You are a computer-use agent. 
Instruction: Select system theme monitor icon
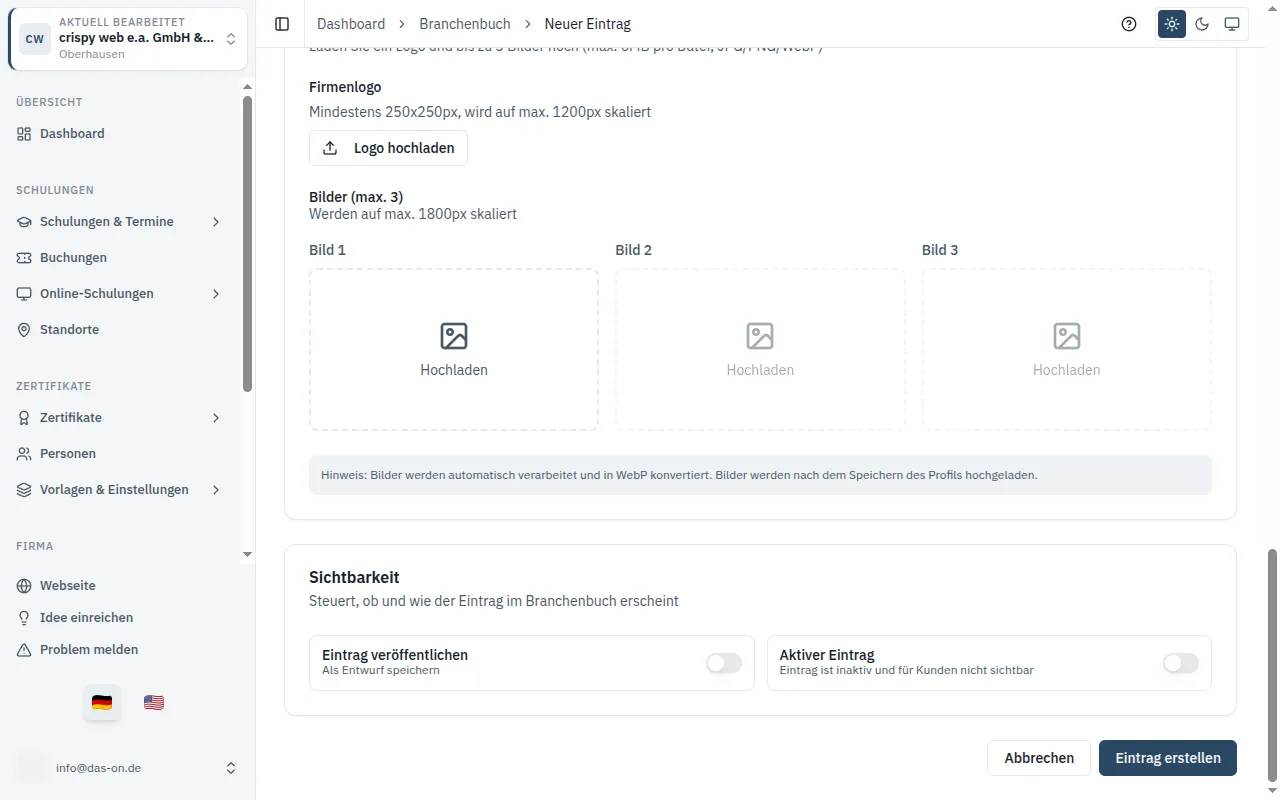pos(1232,24)
